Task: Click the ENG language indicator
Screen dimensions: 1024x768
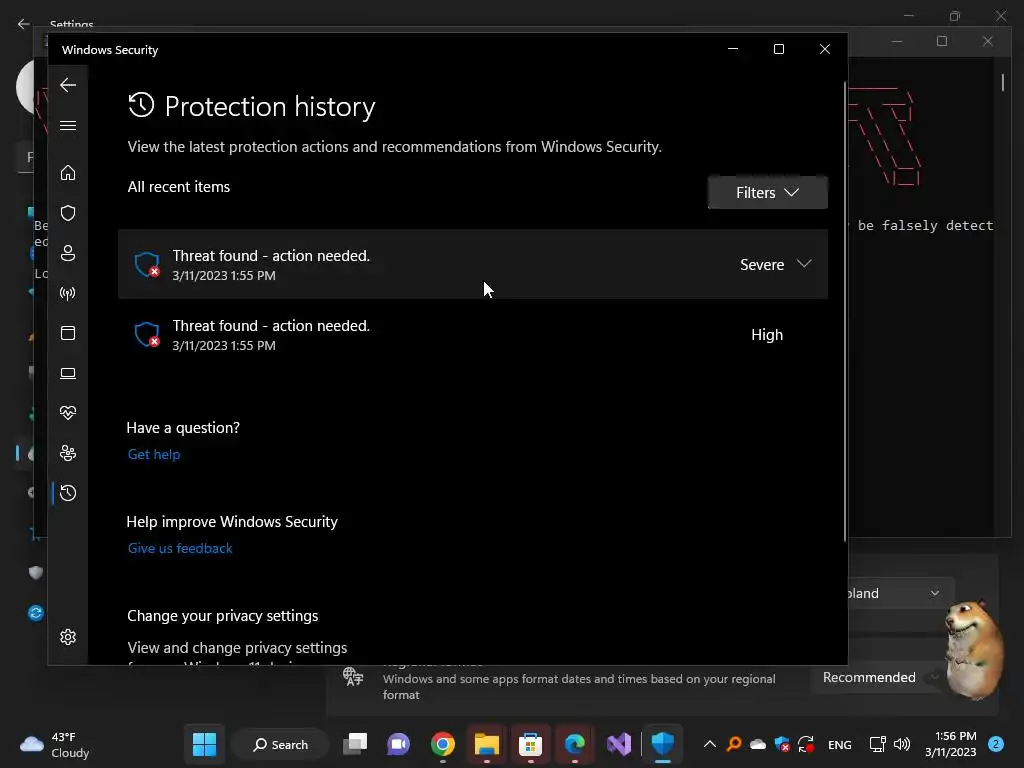Action: click(840, 745)
